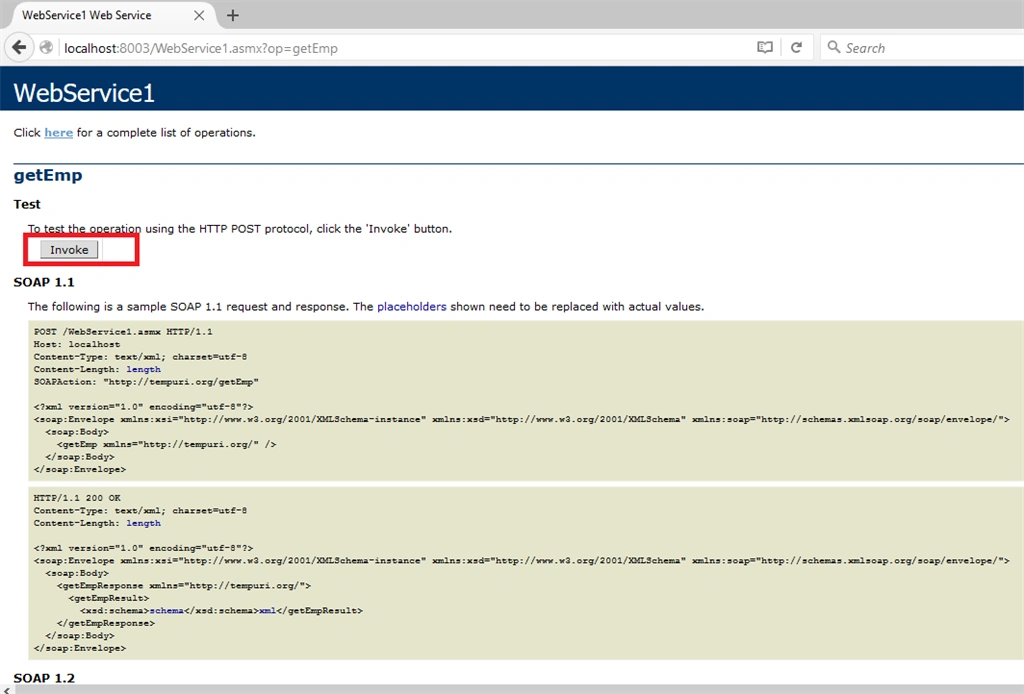Open a new tab with plus icon
Image resolution: width=1024 pixels, height=694 pixels.
click(x=232, y=15)
